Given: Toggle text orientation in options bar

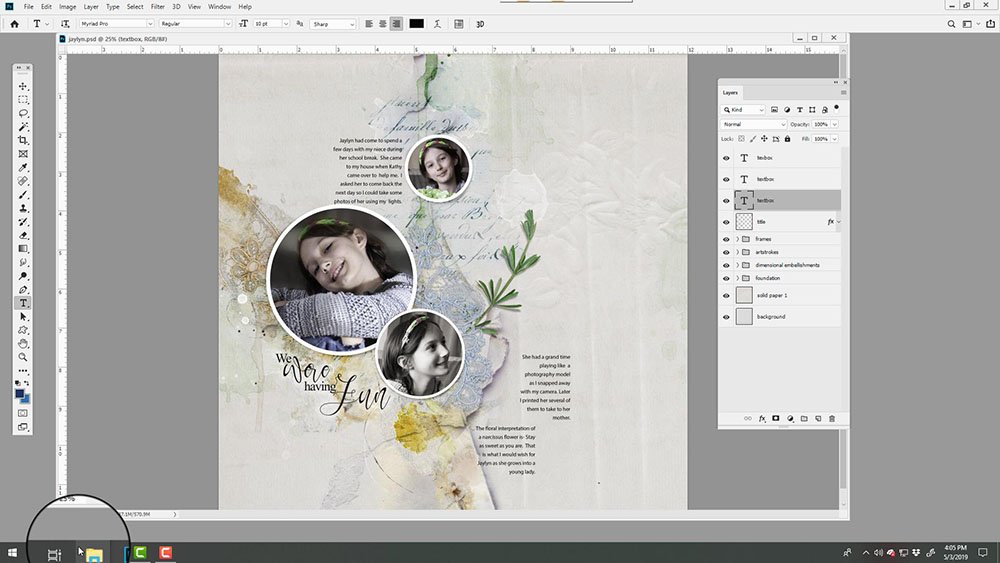Looking at the screenshot, I should (65, 24).
